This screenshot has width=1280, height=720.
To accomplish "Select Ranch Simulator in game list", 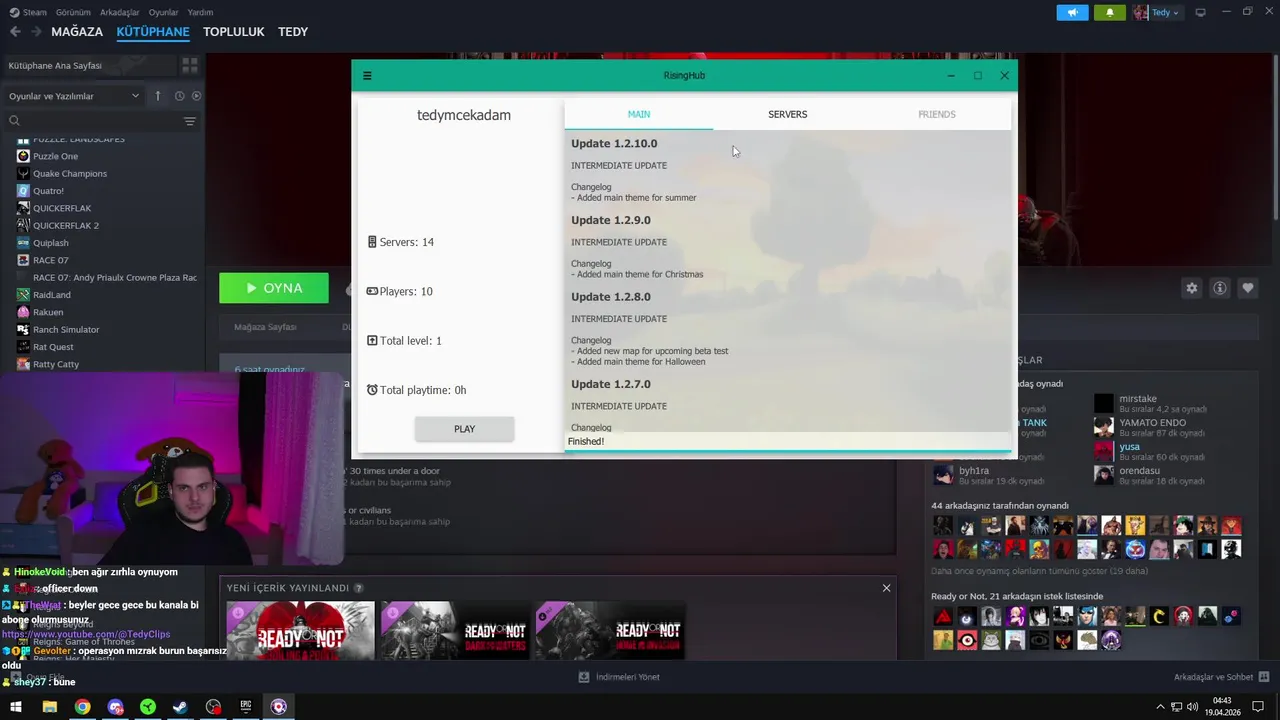I will 66,329.
